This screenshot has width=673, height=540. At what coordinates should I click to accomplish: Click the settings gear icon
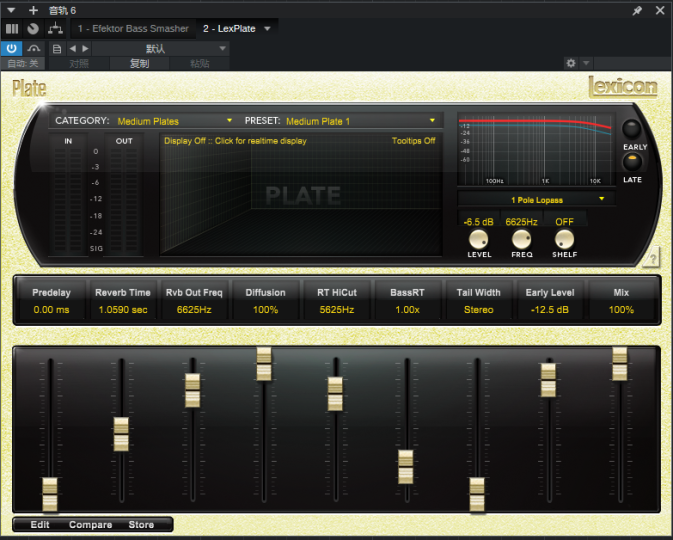(x=571, y=63)
